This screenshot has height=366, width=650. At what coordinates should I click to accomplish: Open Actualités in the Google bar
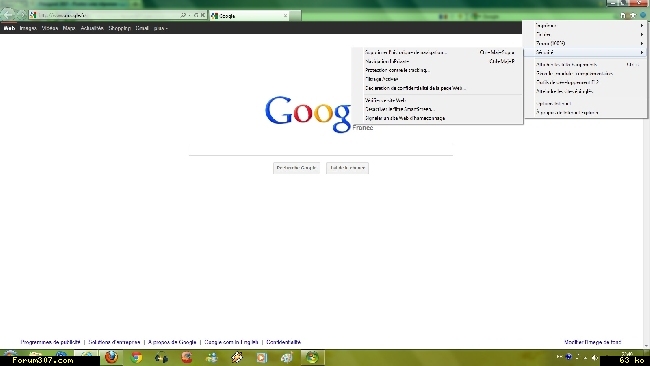click(x=92, y=28)
